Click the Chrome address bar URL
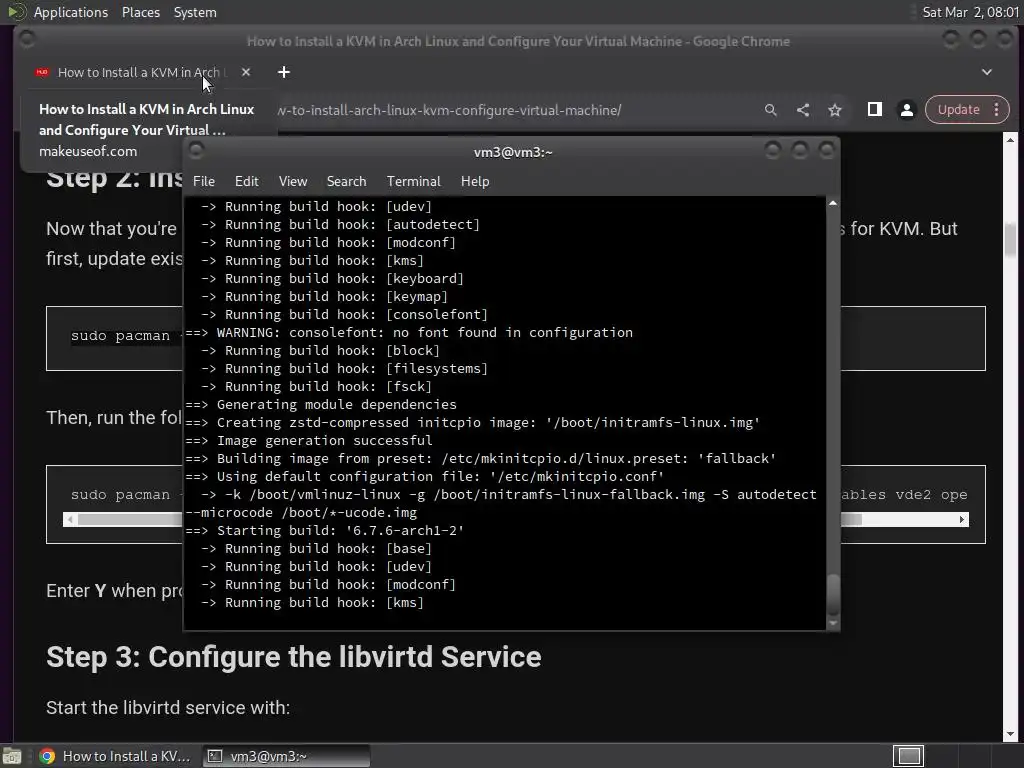Viewport: 1024px width, 768px height. point(450,110)
